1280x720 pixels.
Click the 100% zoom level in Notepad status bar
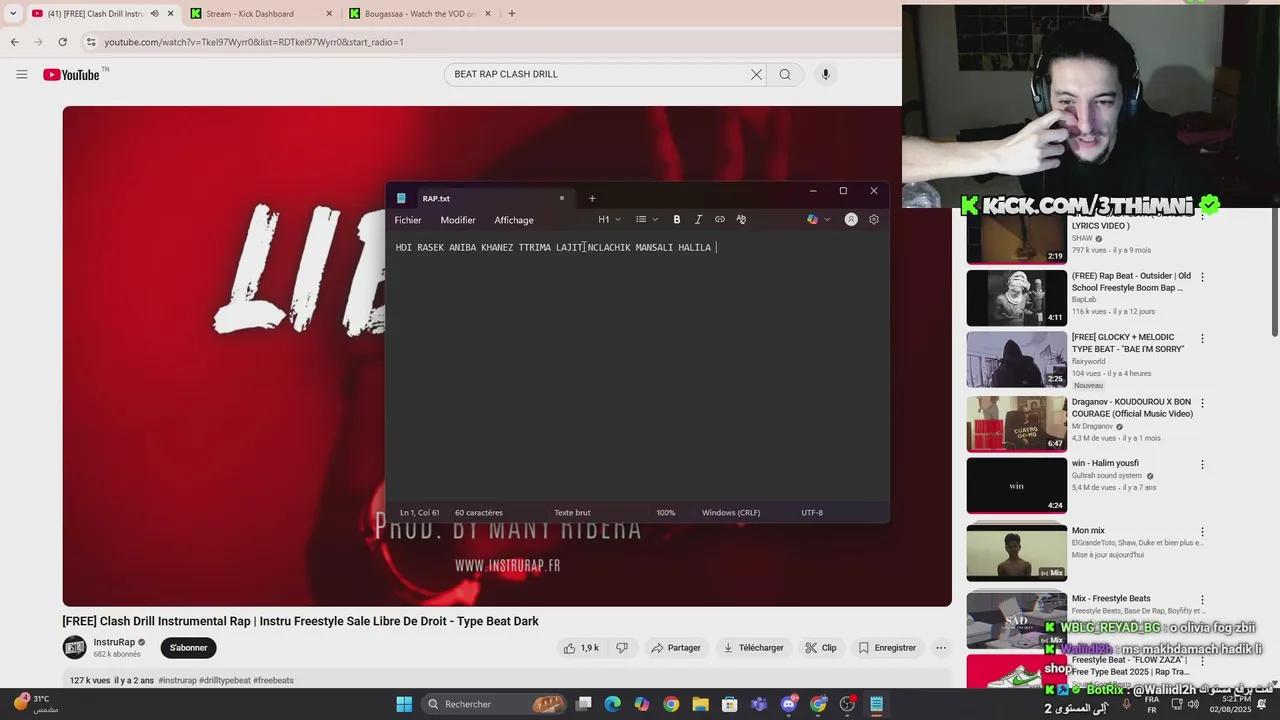(666, 513)
